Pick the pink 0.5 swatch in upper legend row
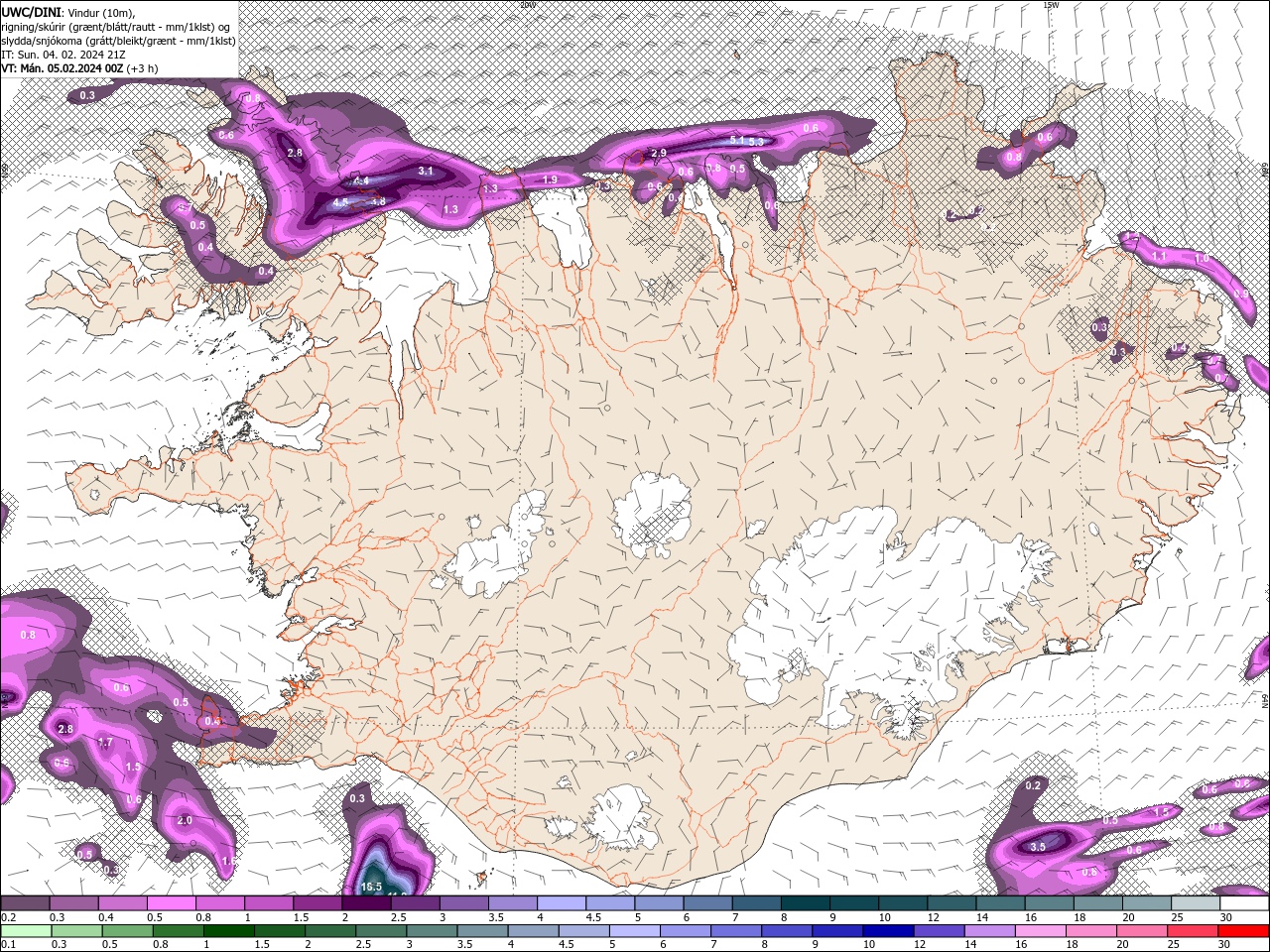Viewport: 1270px width, 952px height. (171, 903)
